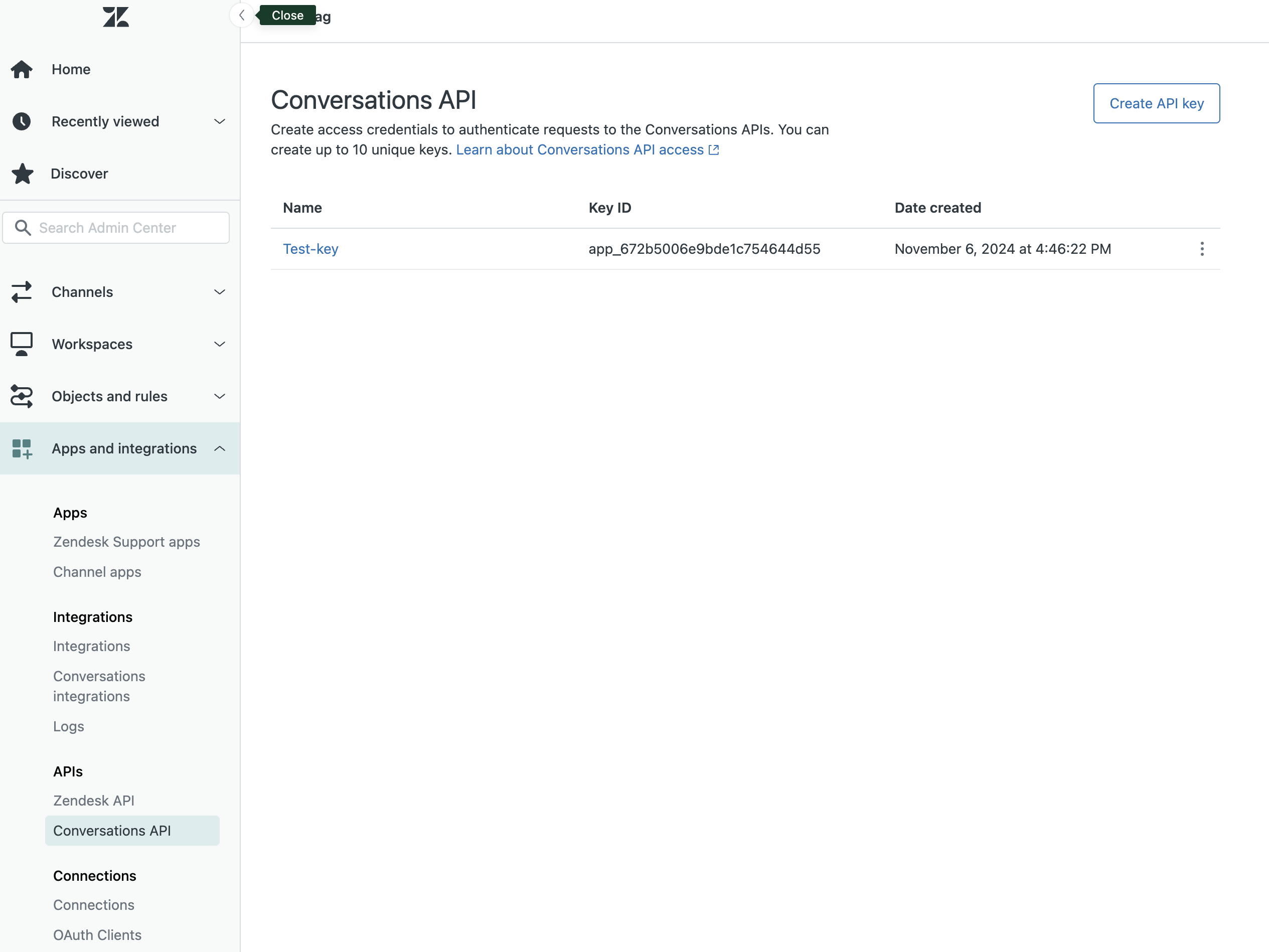This screenshot has width=1269, height=952.
Task: Open the Test-key row options menu
Action: click(1202, 249)
